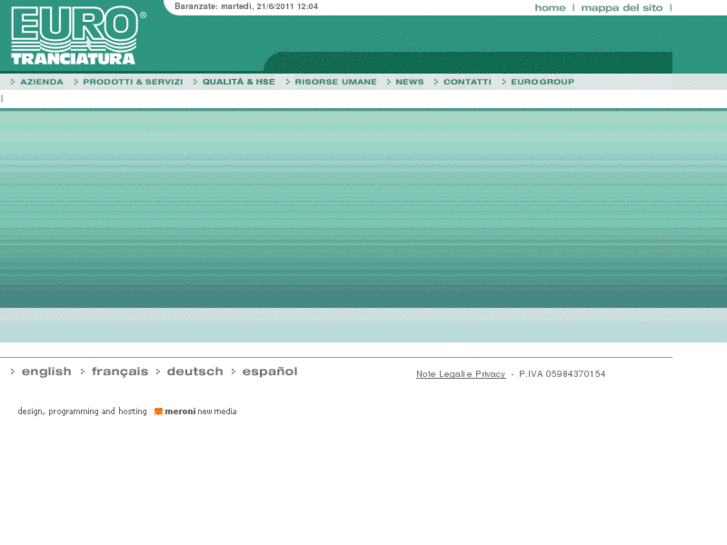Open the CONTATTI menu item
This screenshot has width=727, height=545.
tap(467, 82)
